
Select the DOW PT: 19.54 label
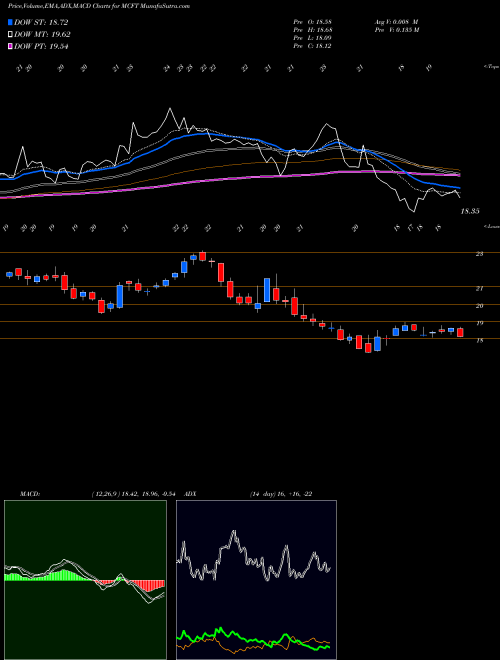point(41,46)
